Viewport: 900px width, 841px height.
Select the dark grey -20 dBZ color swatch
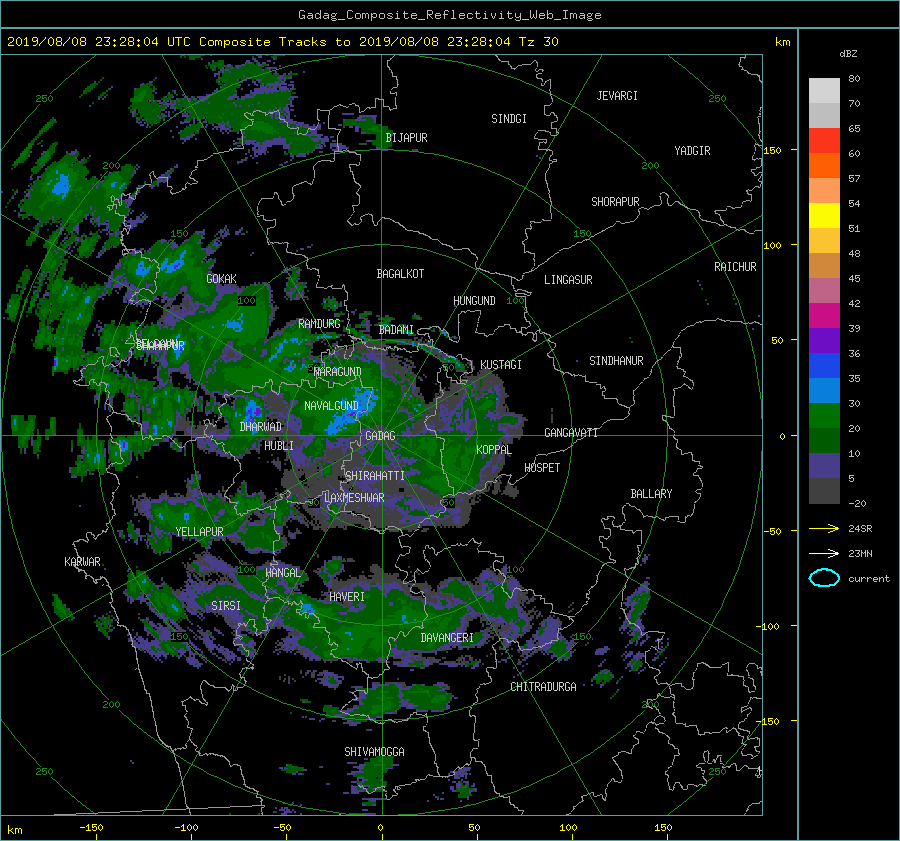pos(824,491)
